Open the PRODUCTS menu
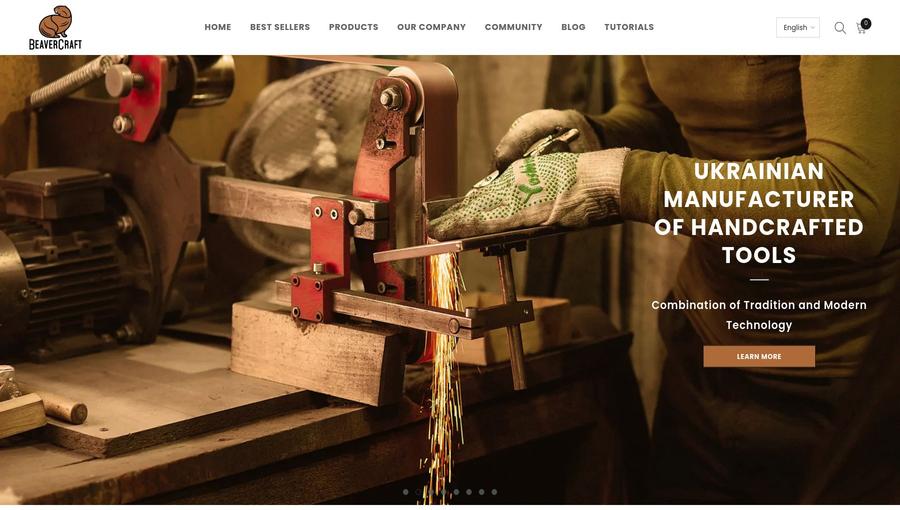The width and height of the screenshot is (900, 510). (x=354, y=27)
